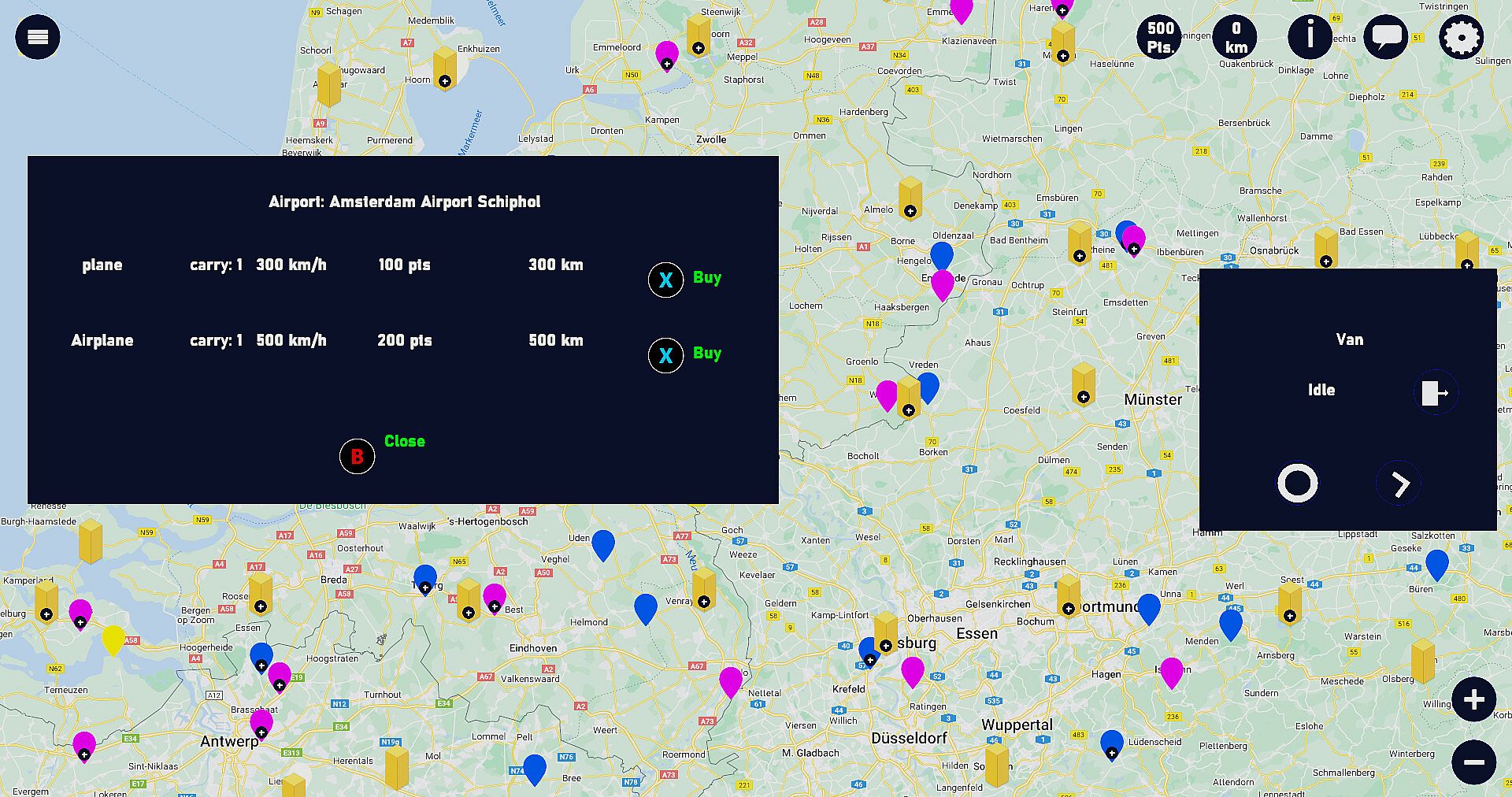Click the 'plane' row name

[x=102, y=265]
